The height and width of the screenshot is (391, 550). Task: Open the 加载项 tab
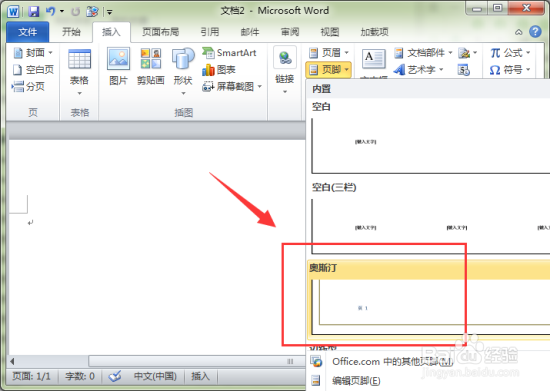coord(374,32)
